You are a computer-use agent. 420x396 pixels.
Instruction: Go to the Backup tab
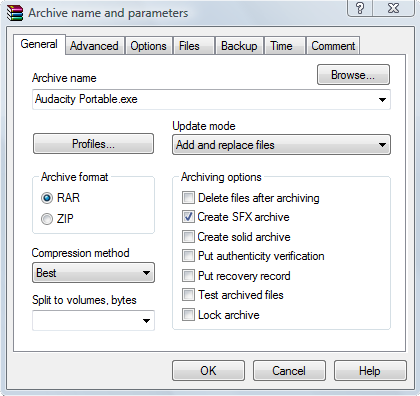click(239, 46)
